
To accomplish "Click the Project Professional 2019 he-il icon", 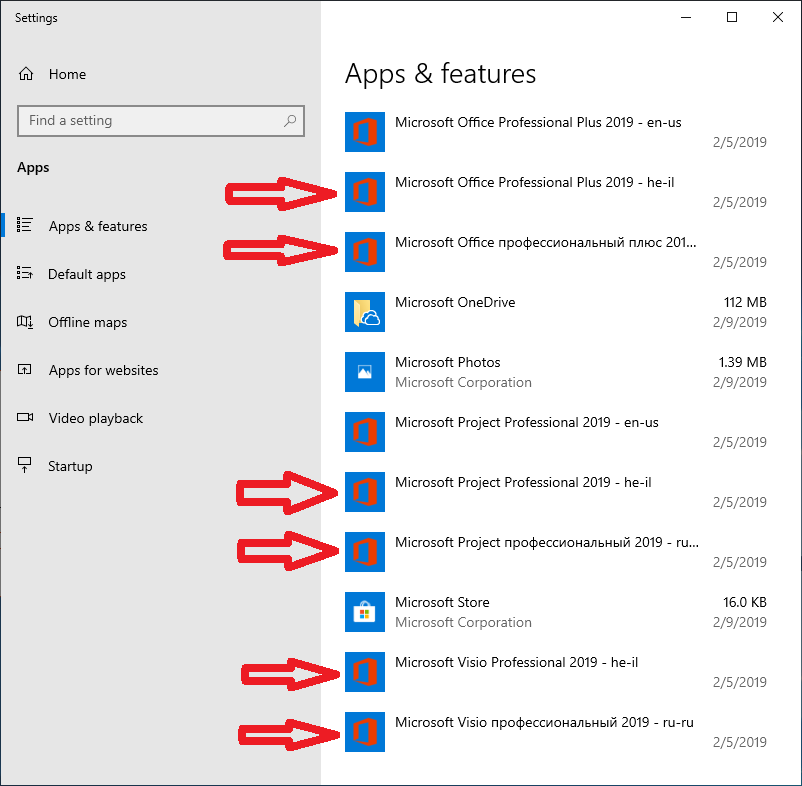I will pyautogui.click(x=365, y=492).
